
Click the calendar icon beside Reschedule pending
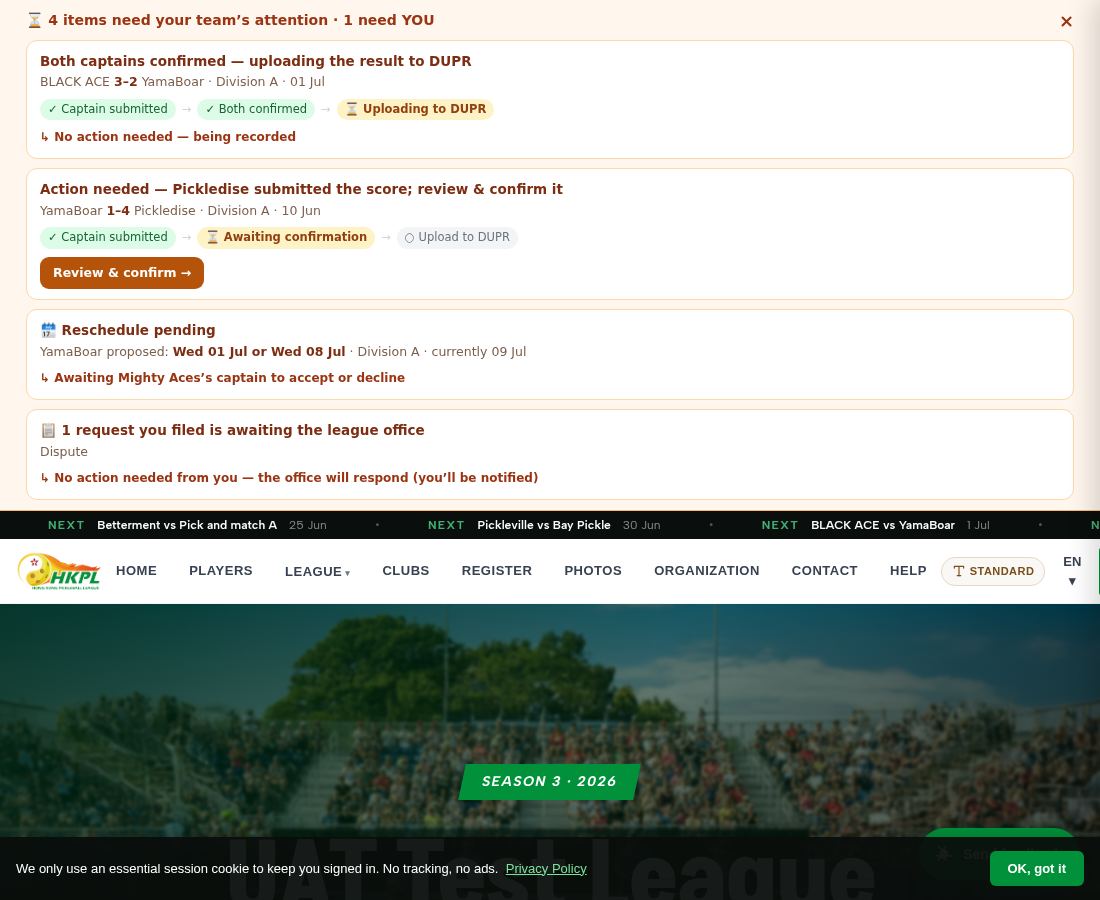(48, 330)
